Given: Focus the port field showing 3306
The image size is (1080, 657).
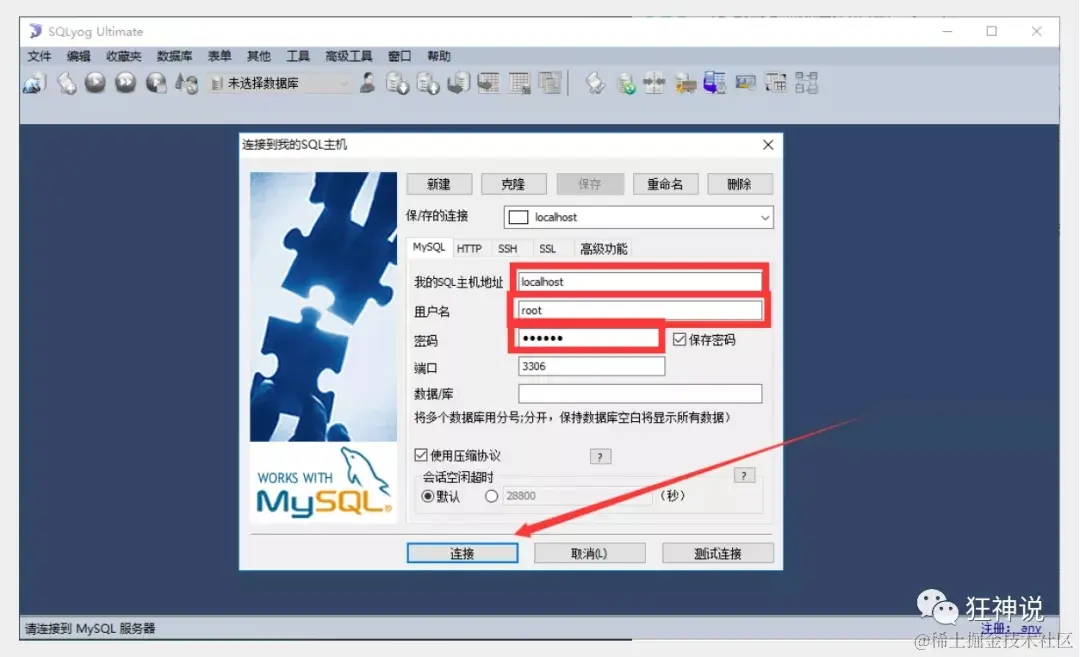Looking at the screenshot, I should (x=591, y=366).
